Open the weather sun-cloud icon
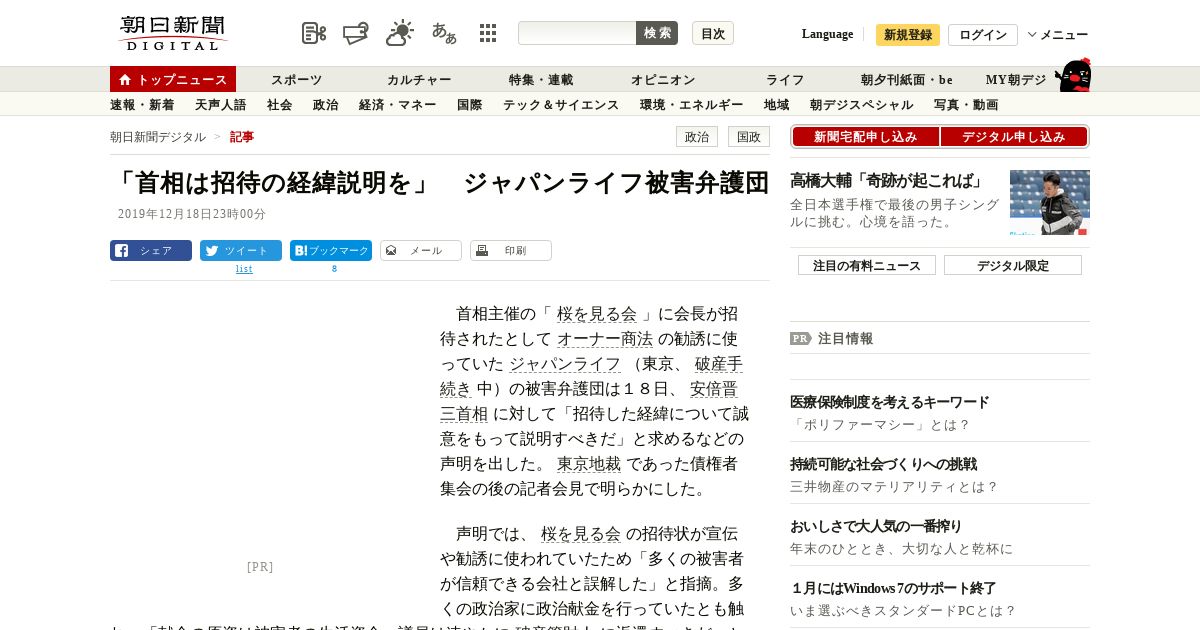1200x630 pixels. [400, 33]
